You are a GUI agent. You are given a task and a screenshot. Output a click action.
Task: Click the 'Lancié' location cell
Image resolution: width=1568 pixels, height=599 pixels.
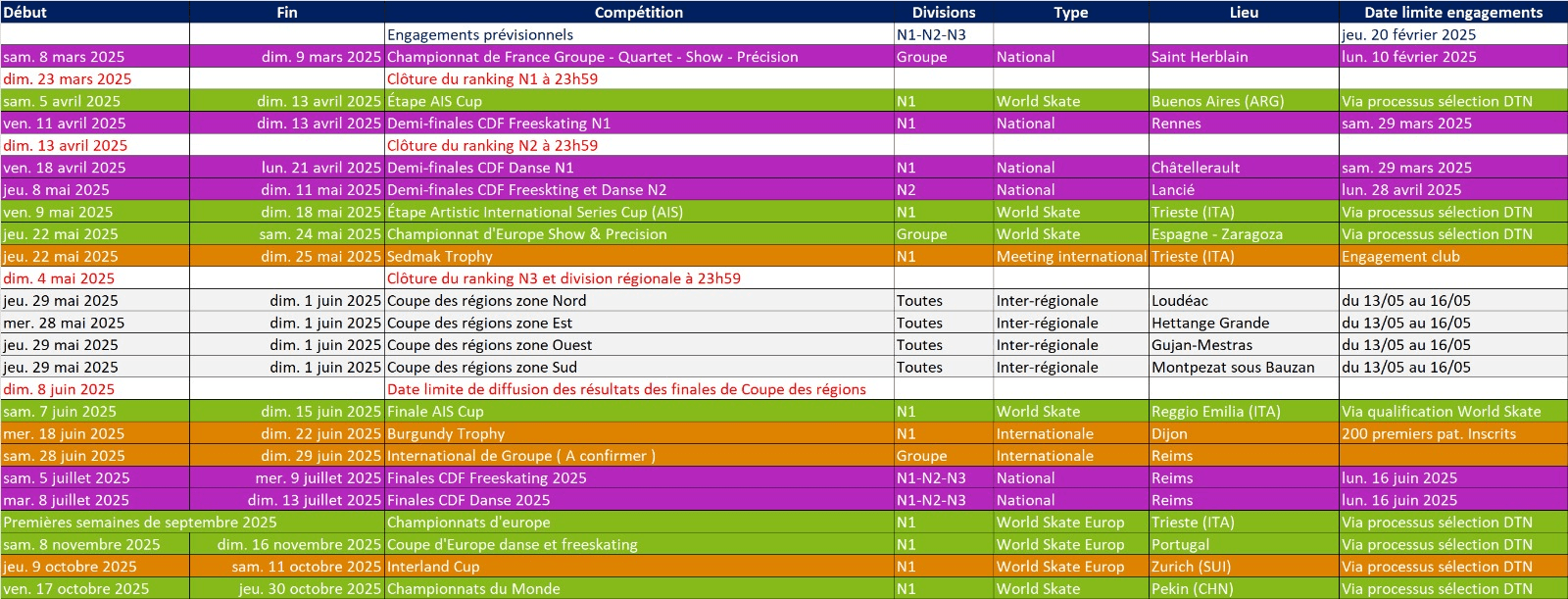(x=1244, y=190)
